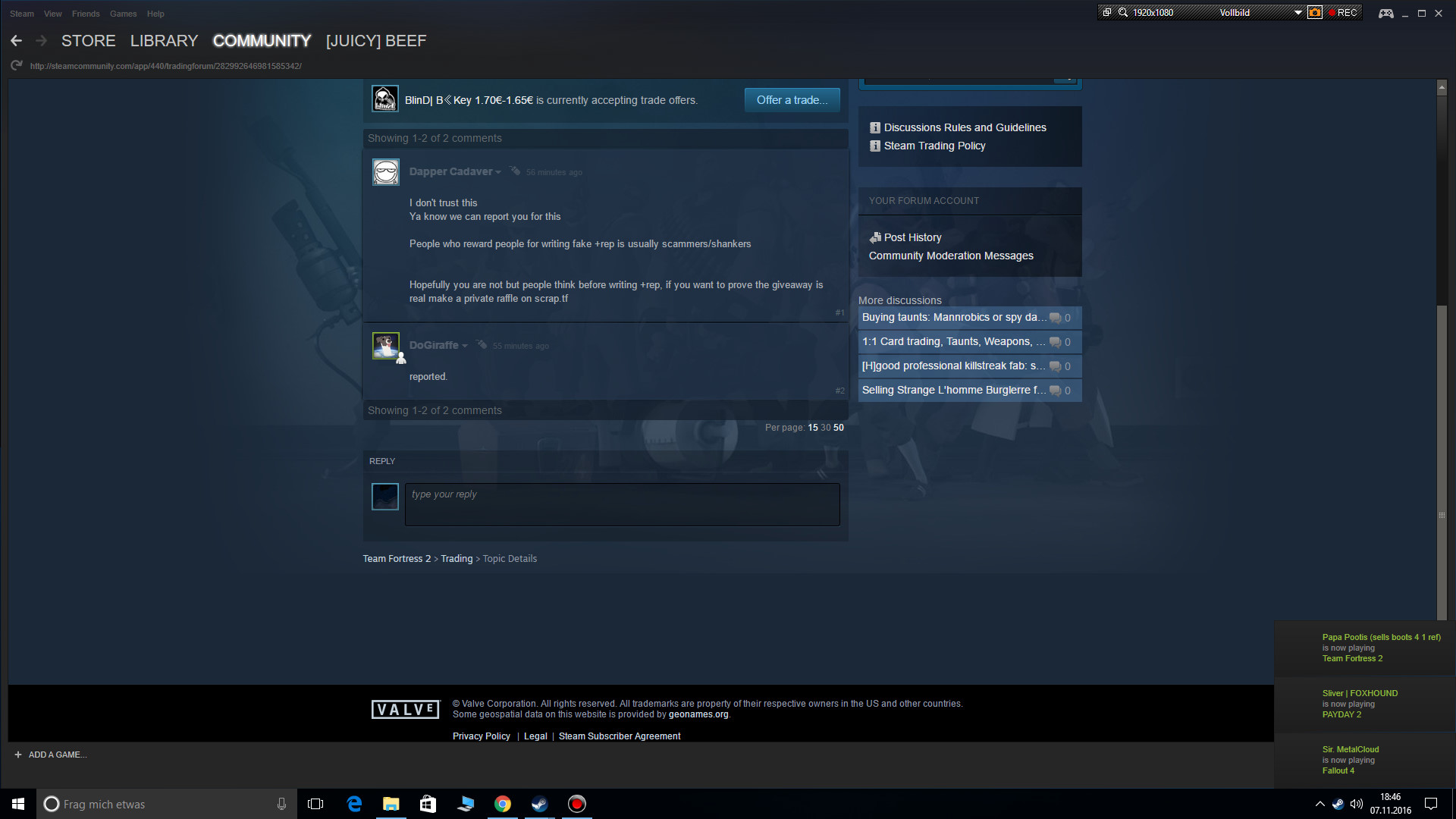Open Big Picture controller icon
The image size is (1456, 819).
(1385, 14)
